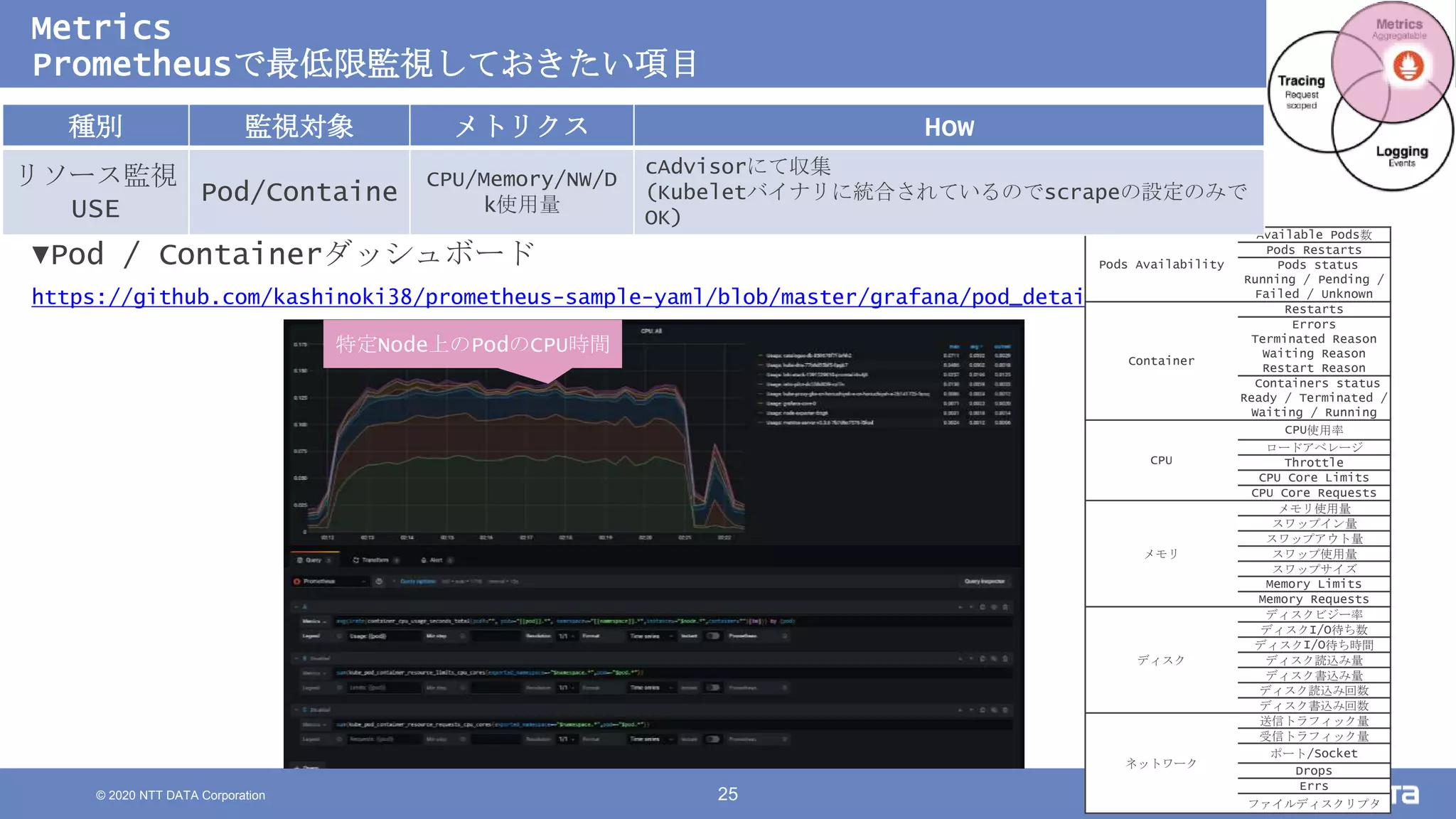Image resolution: width=1456 pixels, height=819 pixels.
Task: Click the 'Memory Requests' table cell
Action: tap(1314, 599)
